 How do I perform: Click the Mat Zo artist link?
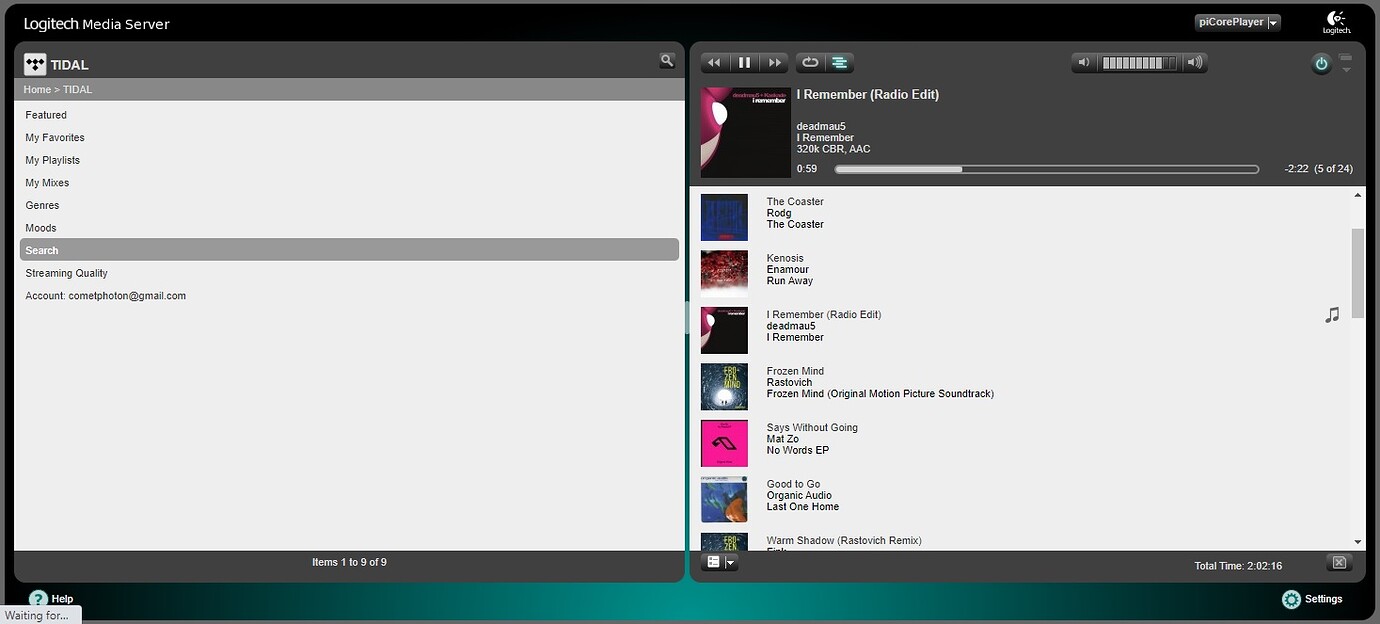pyautogui.click(x=783, y=439)
